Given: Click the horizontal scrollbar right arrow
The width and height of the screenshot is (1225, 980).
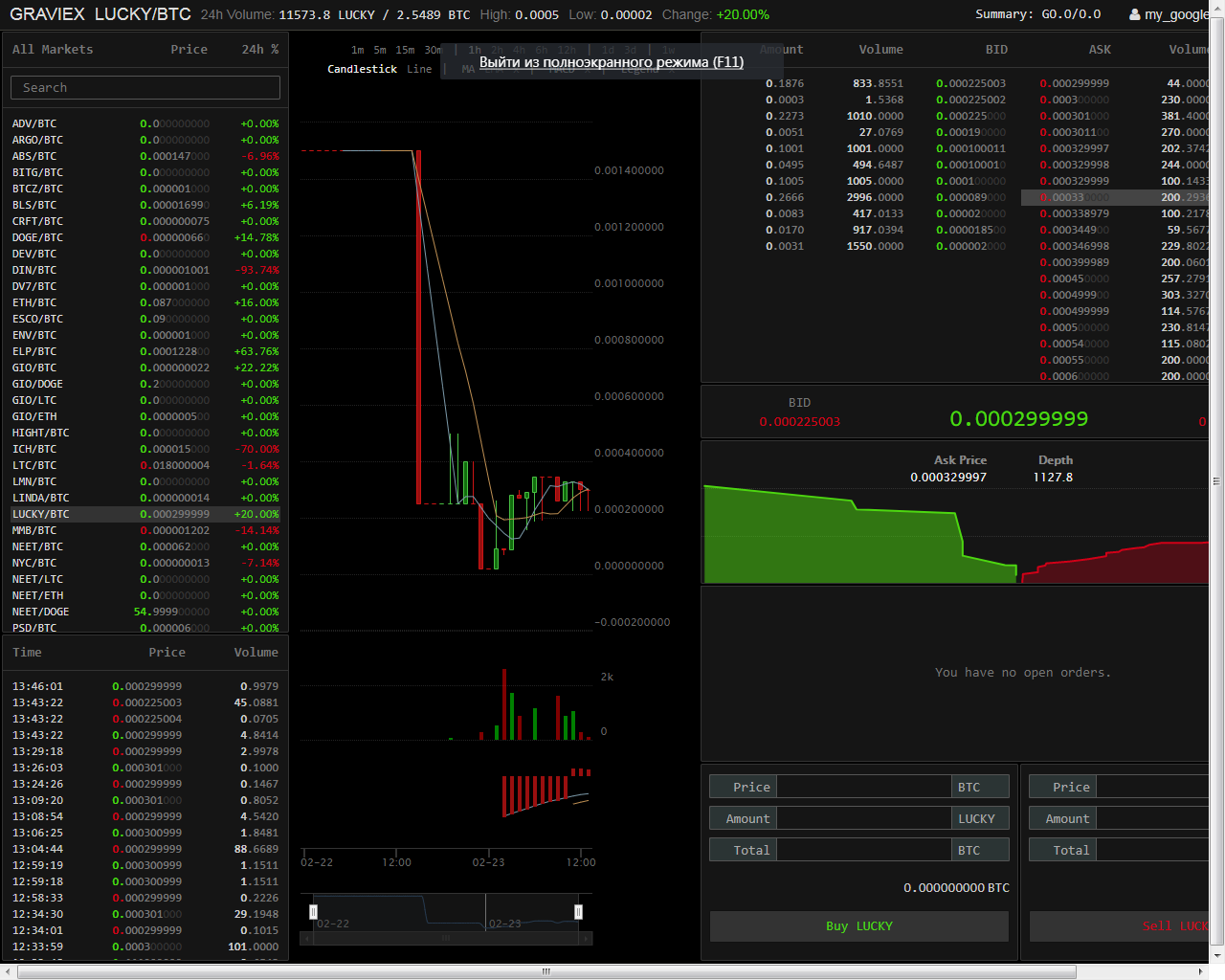Looking at the screenshot, I should pyautogui.click(x=1201, y=971).
